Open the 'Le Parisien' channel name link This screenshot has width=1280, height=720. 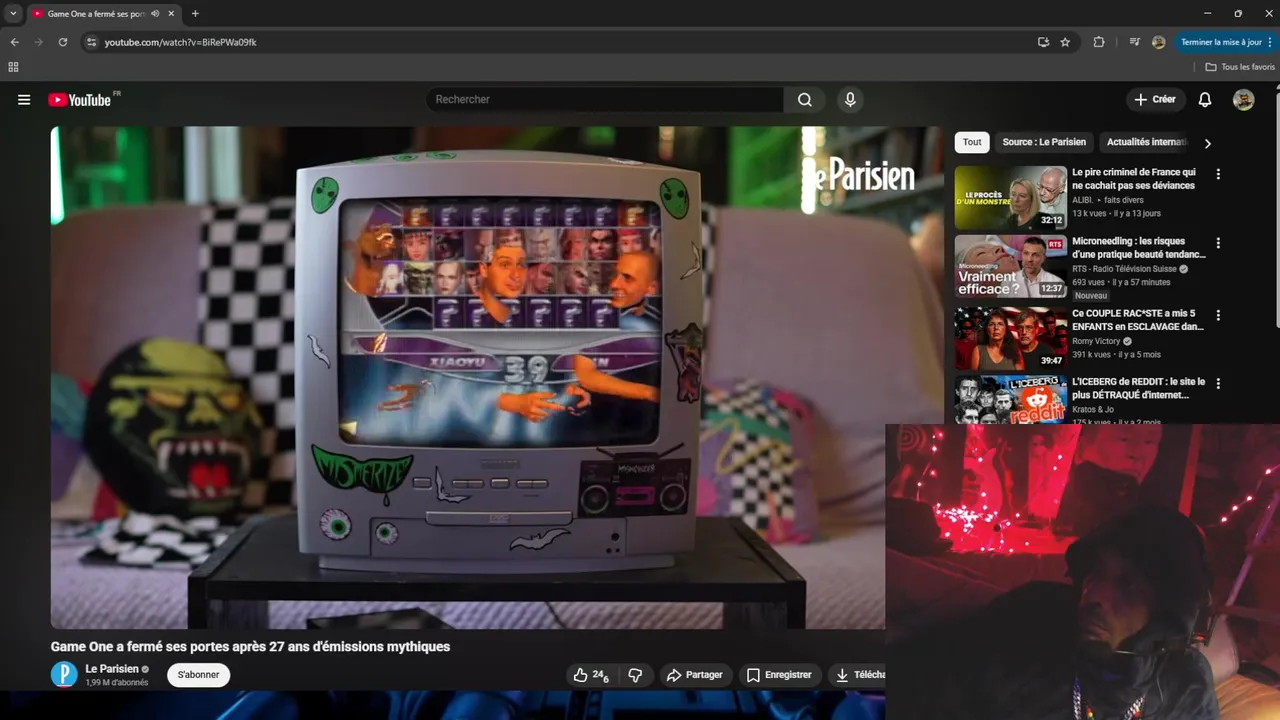112,669
